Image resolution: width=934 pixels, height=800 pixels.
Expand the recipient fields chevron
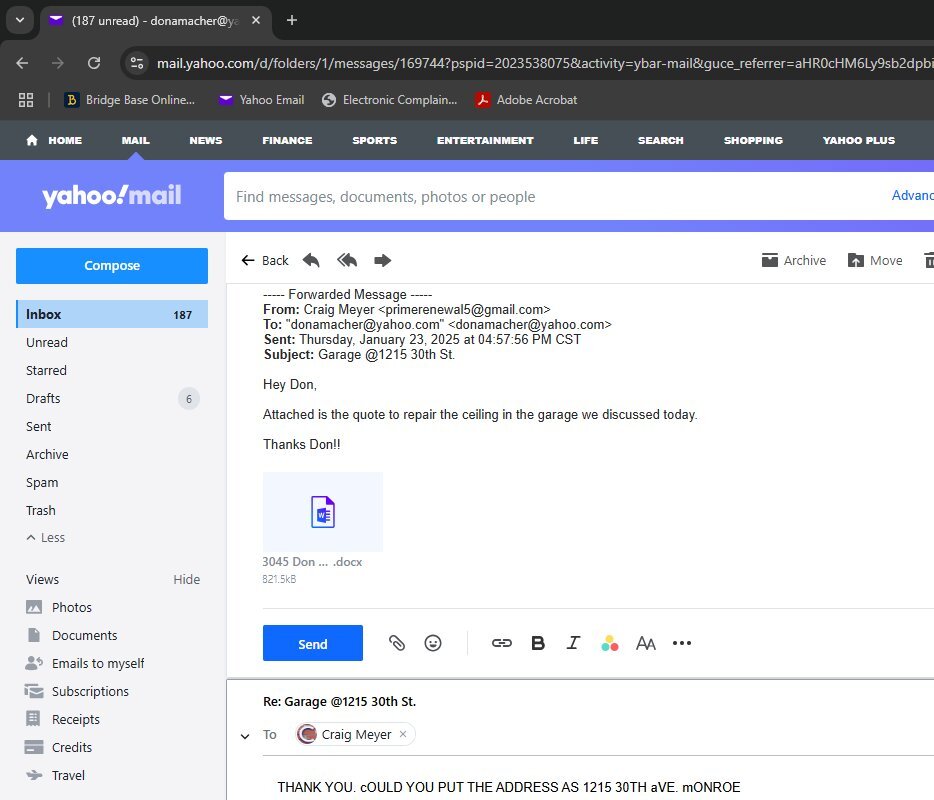click(245, 736)
